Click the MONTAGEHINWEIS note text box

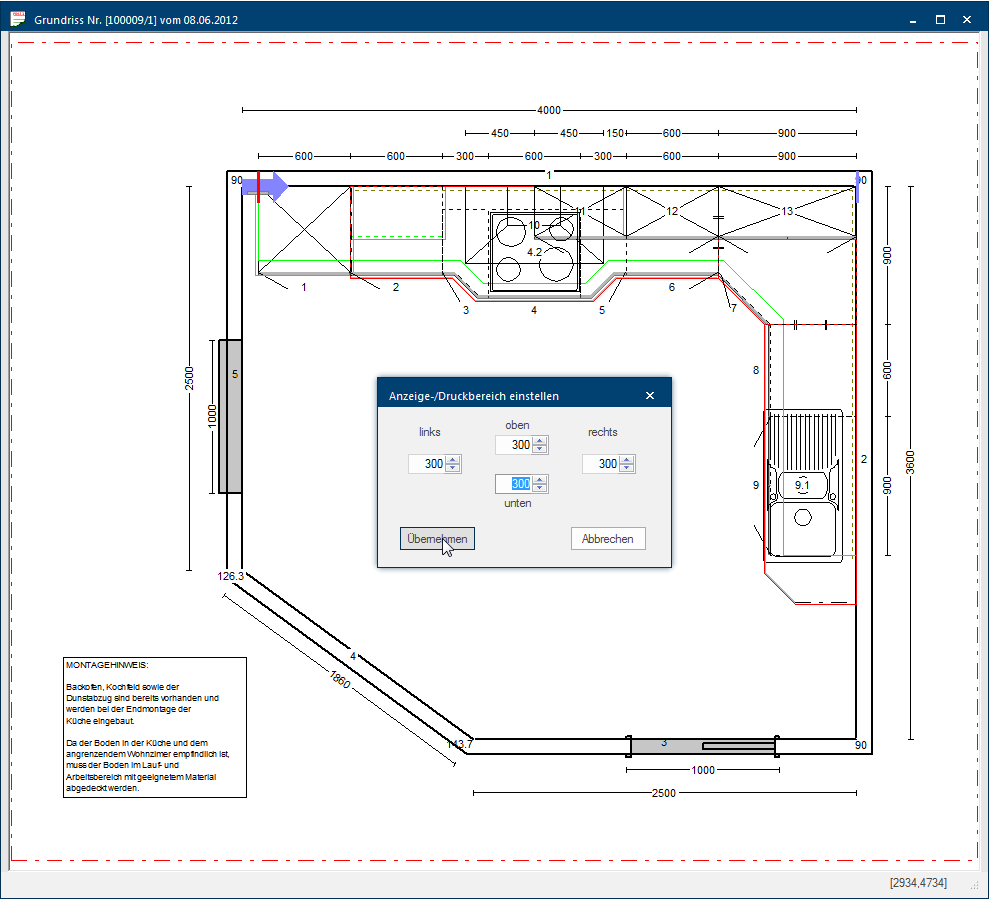pos(154,727)
